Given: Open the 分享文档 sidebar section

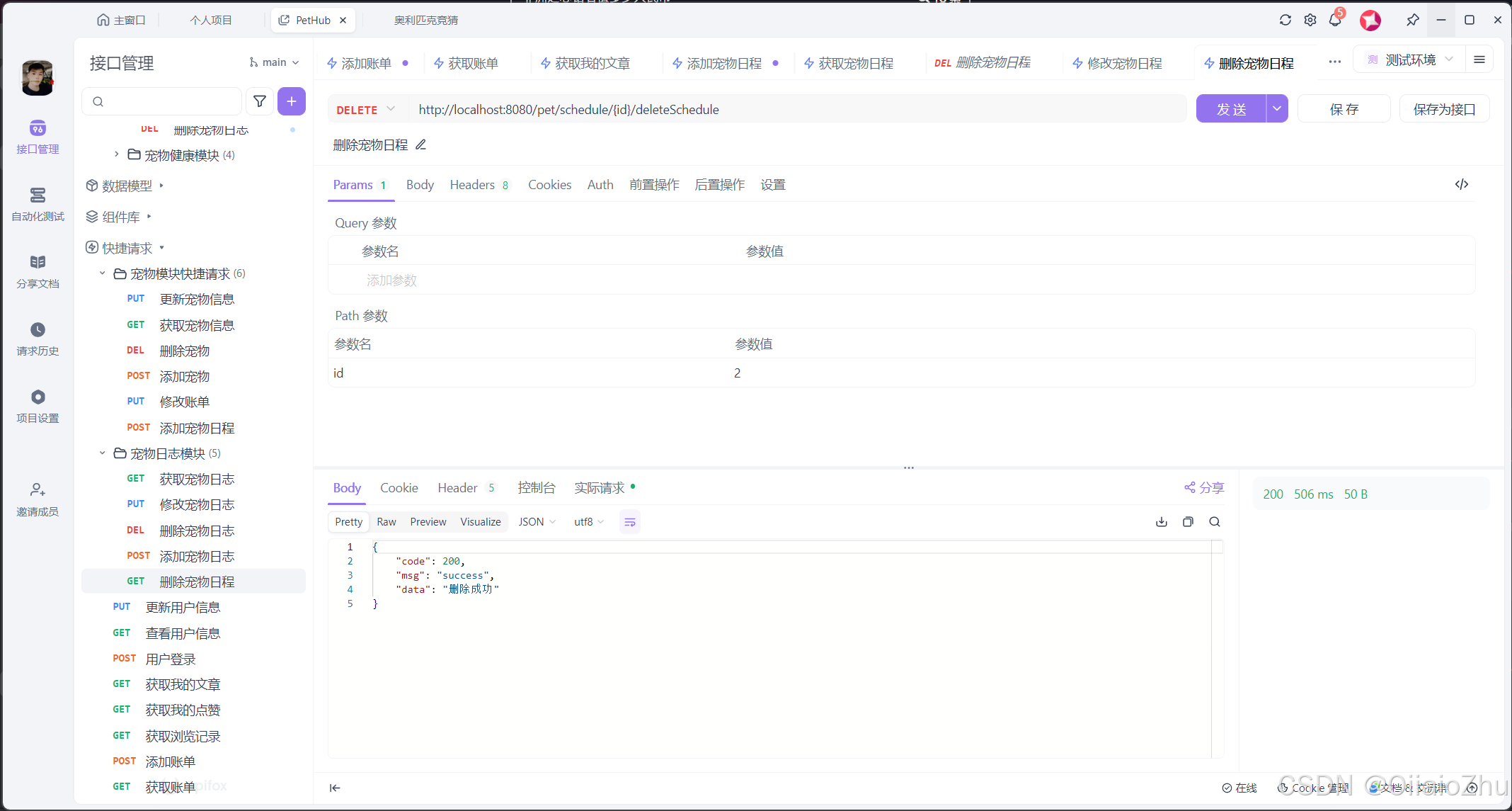Looking at the screenshot, I should (38, 271).
